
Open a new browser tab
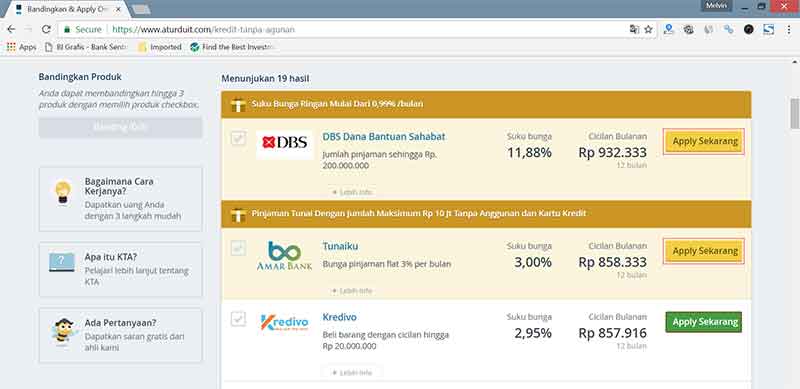tap(141, 9)
